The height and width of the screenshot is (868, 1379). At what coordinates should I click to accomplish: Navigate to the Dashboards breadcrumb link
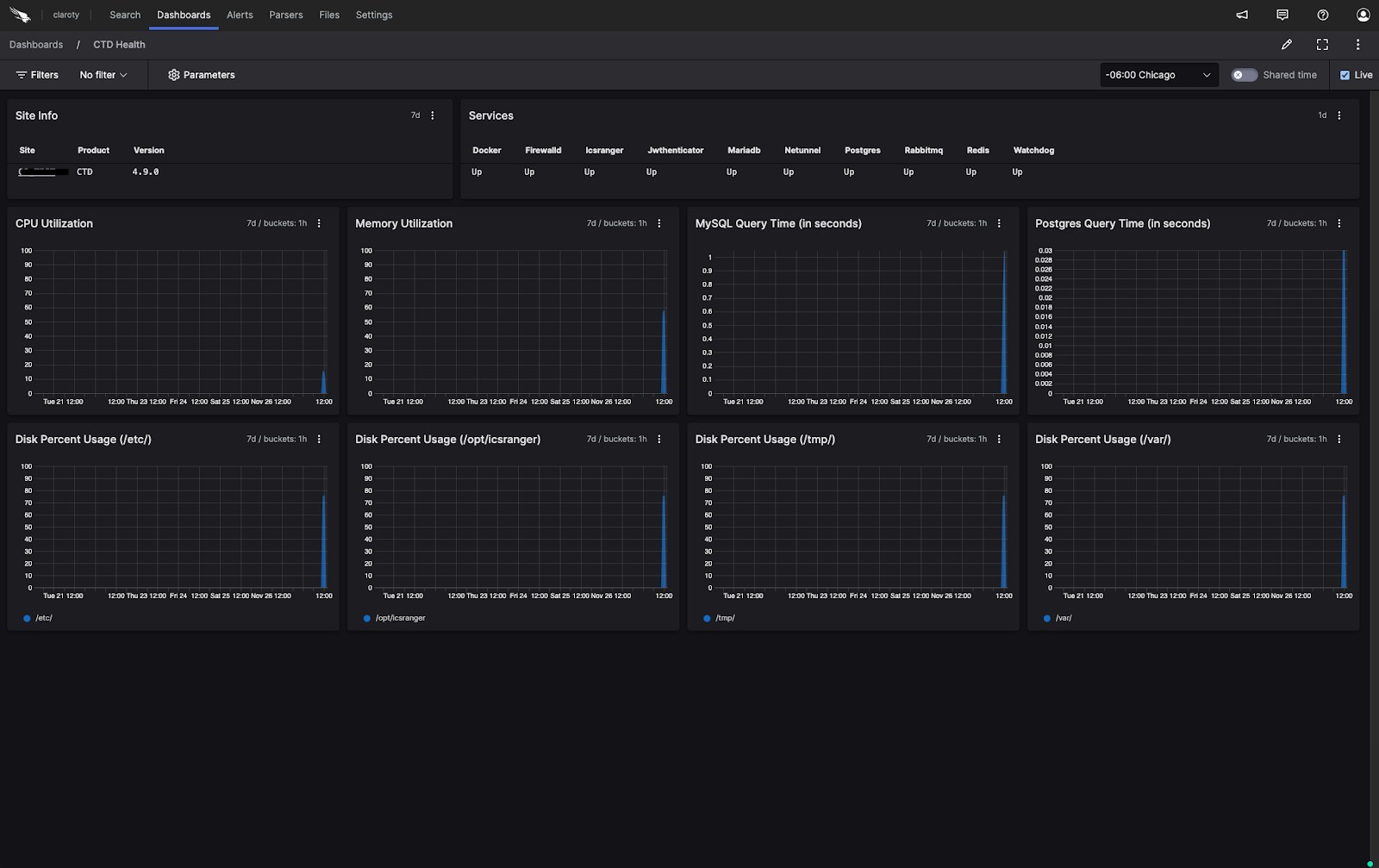tap(36, 45)
